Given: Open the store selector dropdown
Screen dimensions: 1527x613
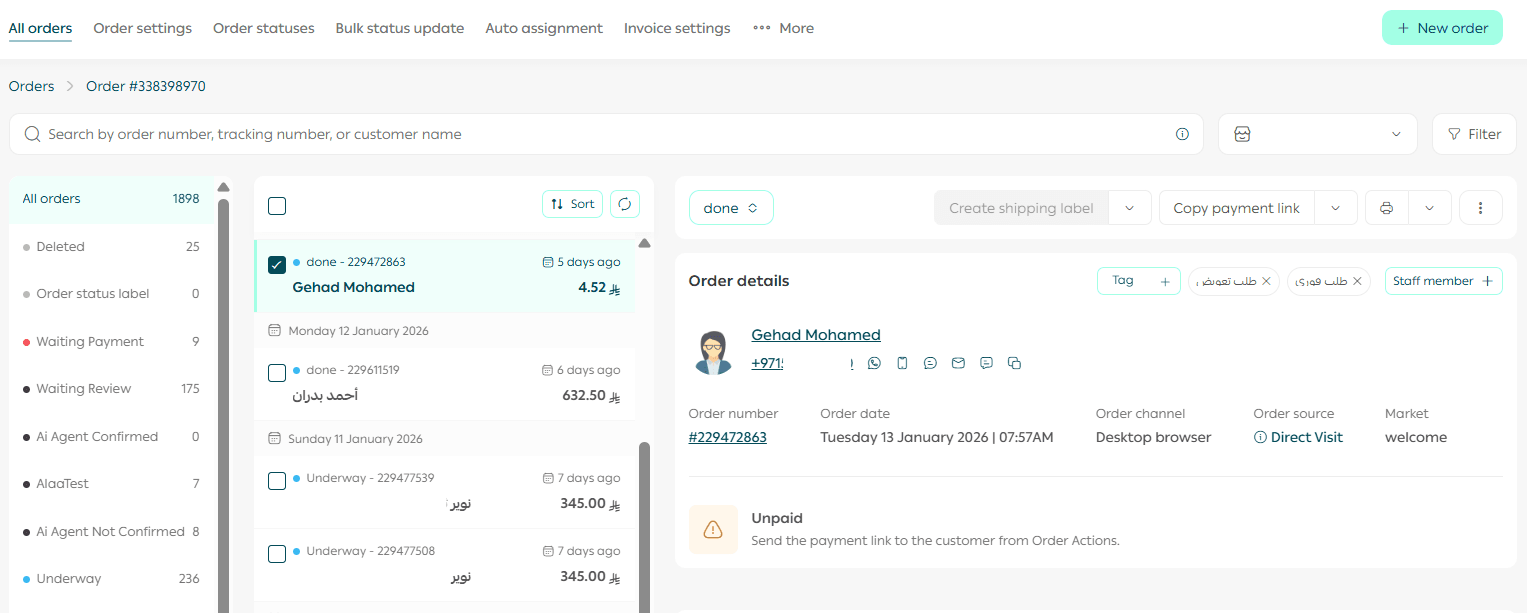Looking at the screenshot, I should [1317, 134].
